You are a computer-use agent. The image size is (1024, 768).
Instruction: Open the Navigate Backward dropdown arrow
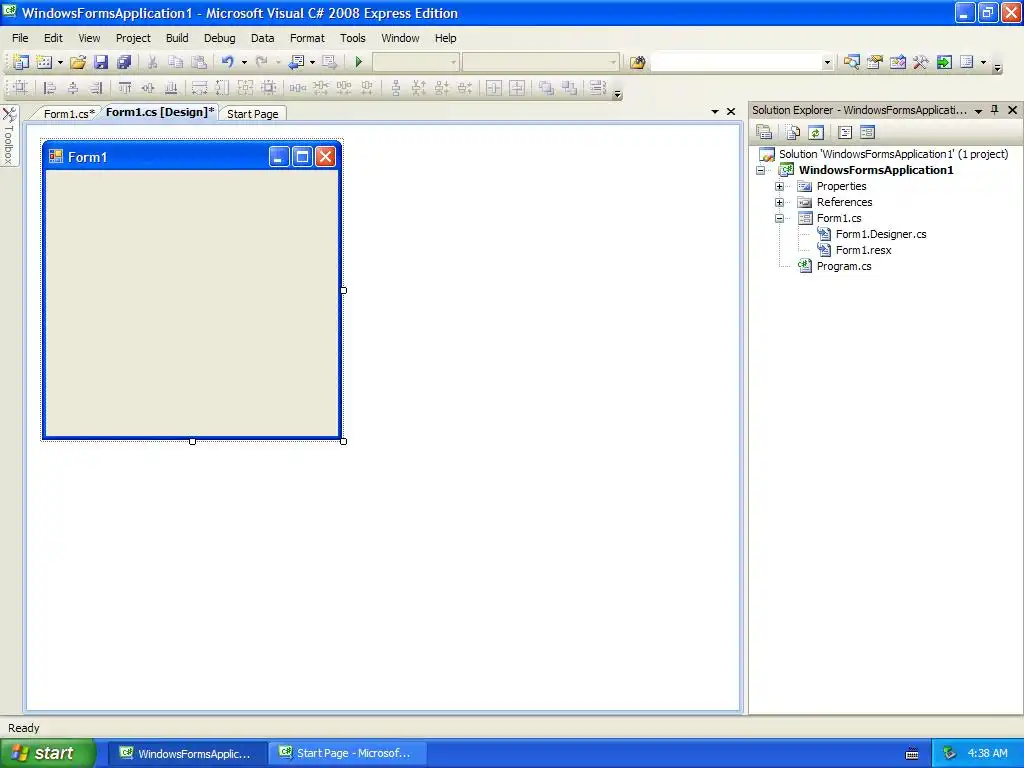tap(312, 62)
